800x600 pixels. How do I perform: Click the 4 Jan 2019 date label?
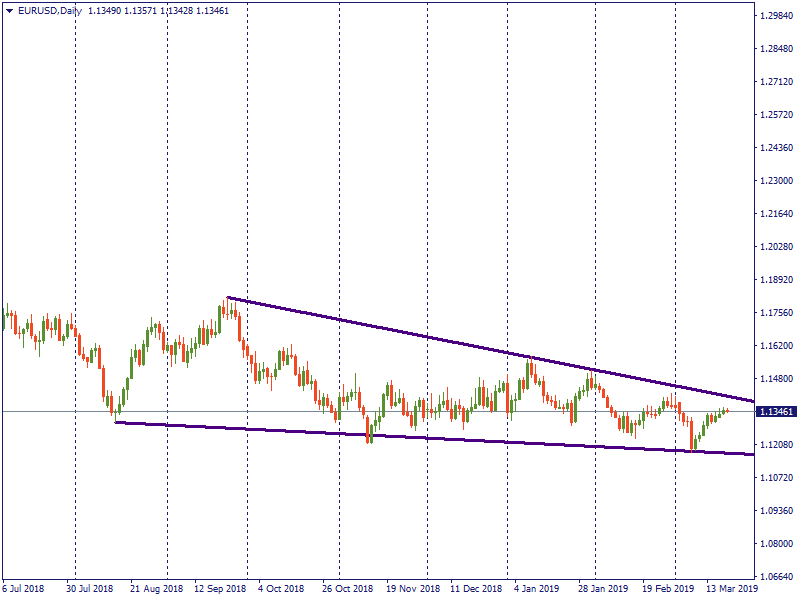click(x=535, y=590)
